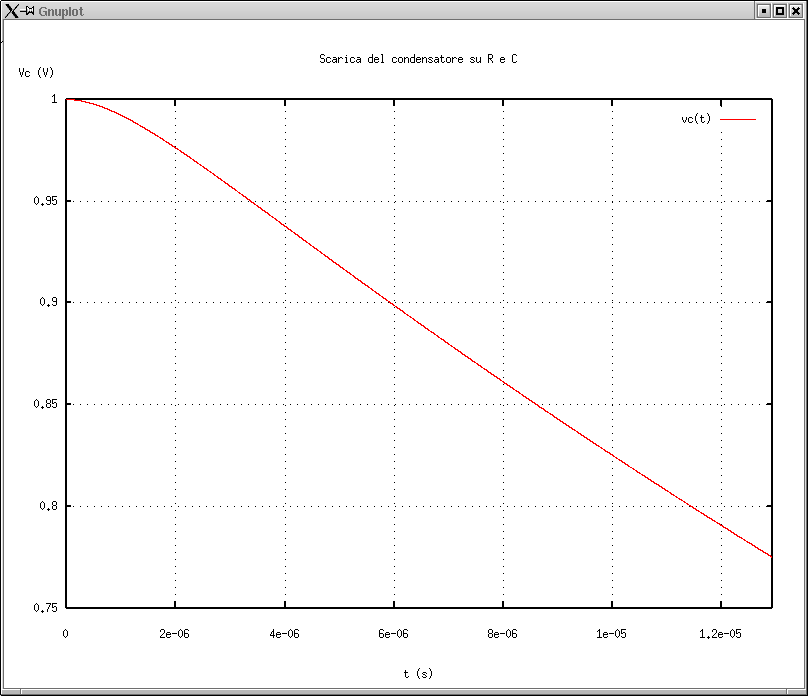Click the red legend line sample

click(x=738, y=119)
